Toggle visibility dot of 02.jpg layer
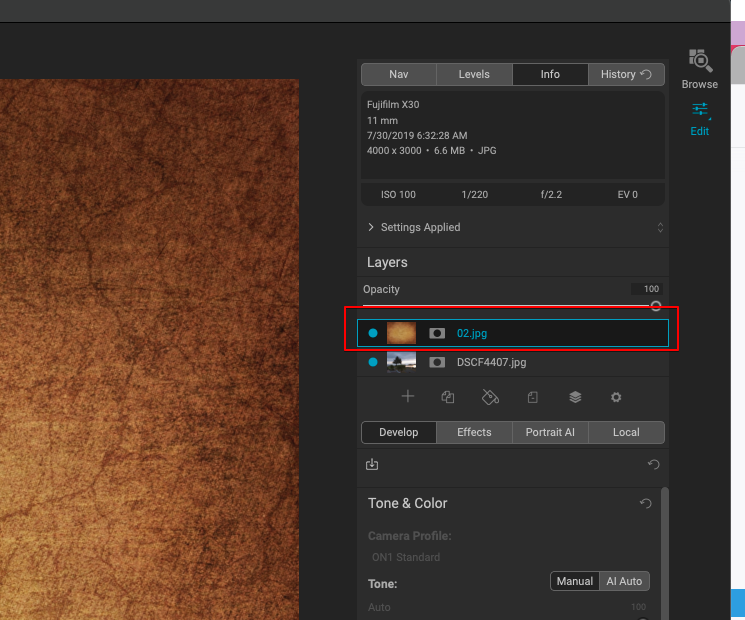The height and width of the screenshot is (620, 745). [x=373, y=333]
